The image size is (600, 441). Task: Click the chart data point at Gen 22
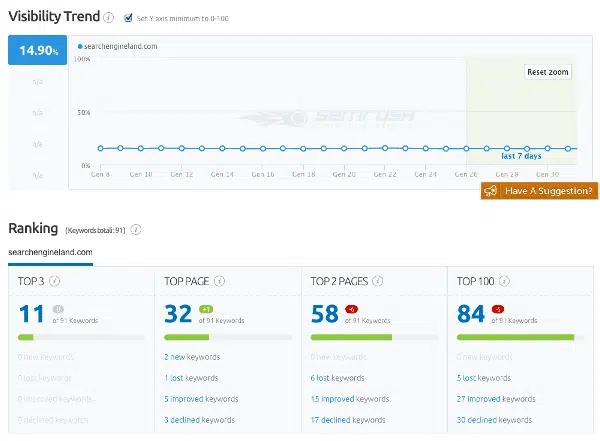[x=385, y=148]
